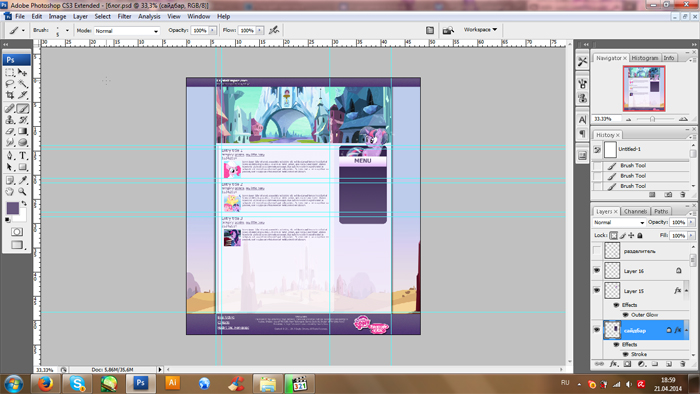The image size is (700, 394).
Task: Change the screen mode button
Action: [x=17, y=245]
